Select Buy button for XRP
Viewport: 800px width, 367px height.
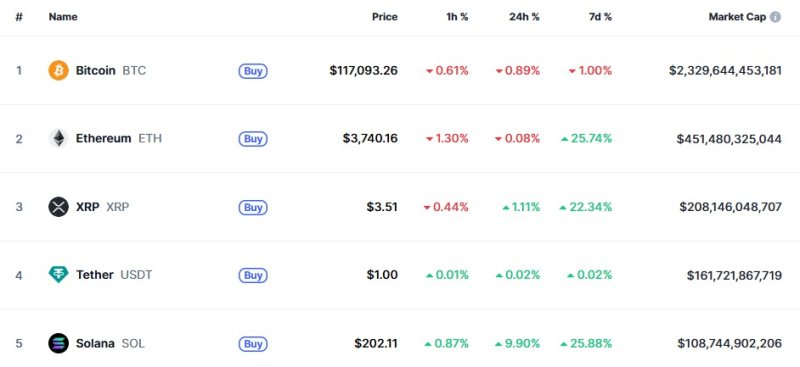coord(253,207)
